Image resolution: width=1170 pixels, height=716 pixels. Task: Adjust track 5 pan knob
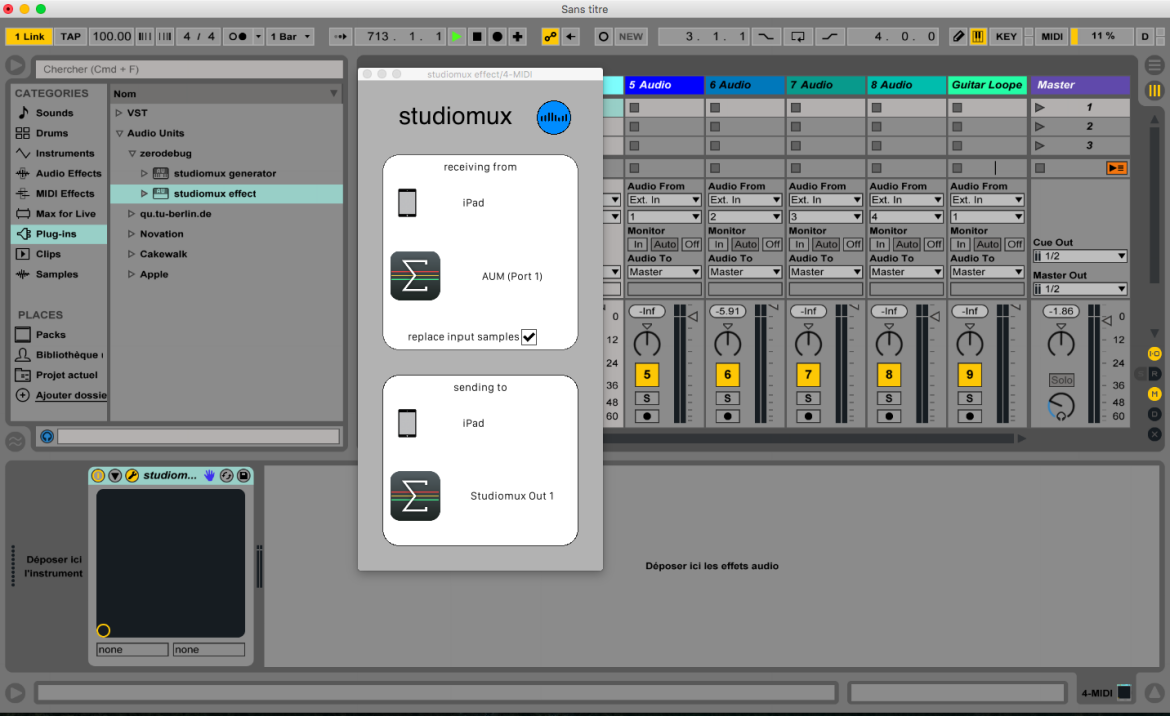647,344
